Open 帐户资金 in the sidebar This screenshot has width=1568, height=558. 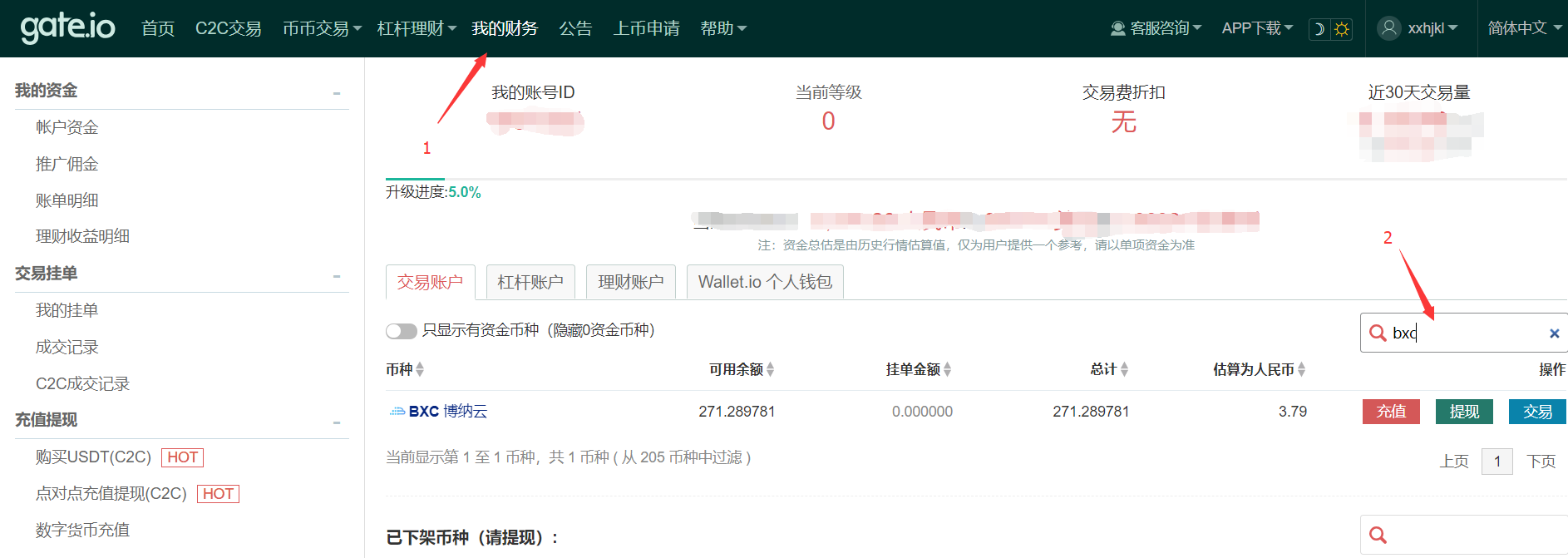coord(67,127)
